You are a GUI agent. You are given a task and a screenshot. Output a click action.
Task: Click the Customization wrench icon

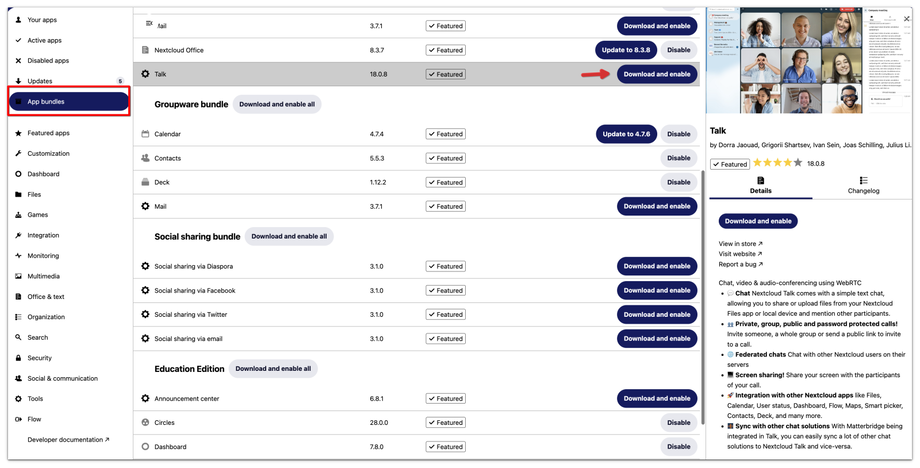pyautogui.click(x=18, y=154)
